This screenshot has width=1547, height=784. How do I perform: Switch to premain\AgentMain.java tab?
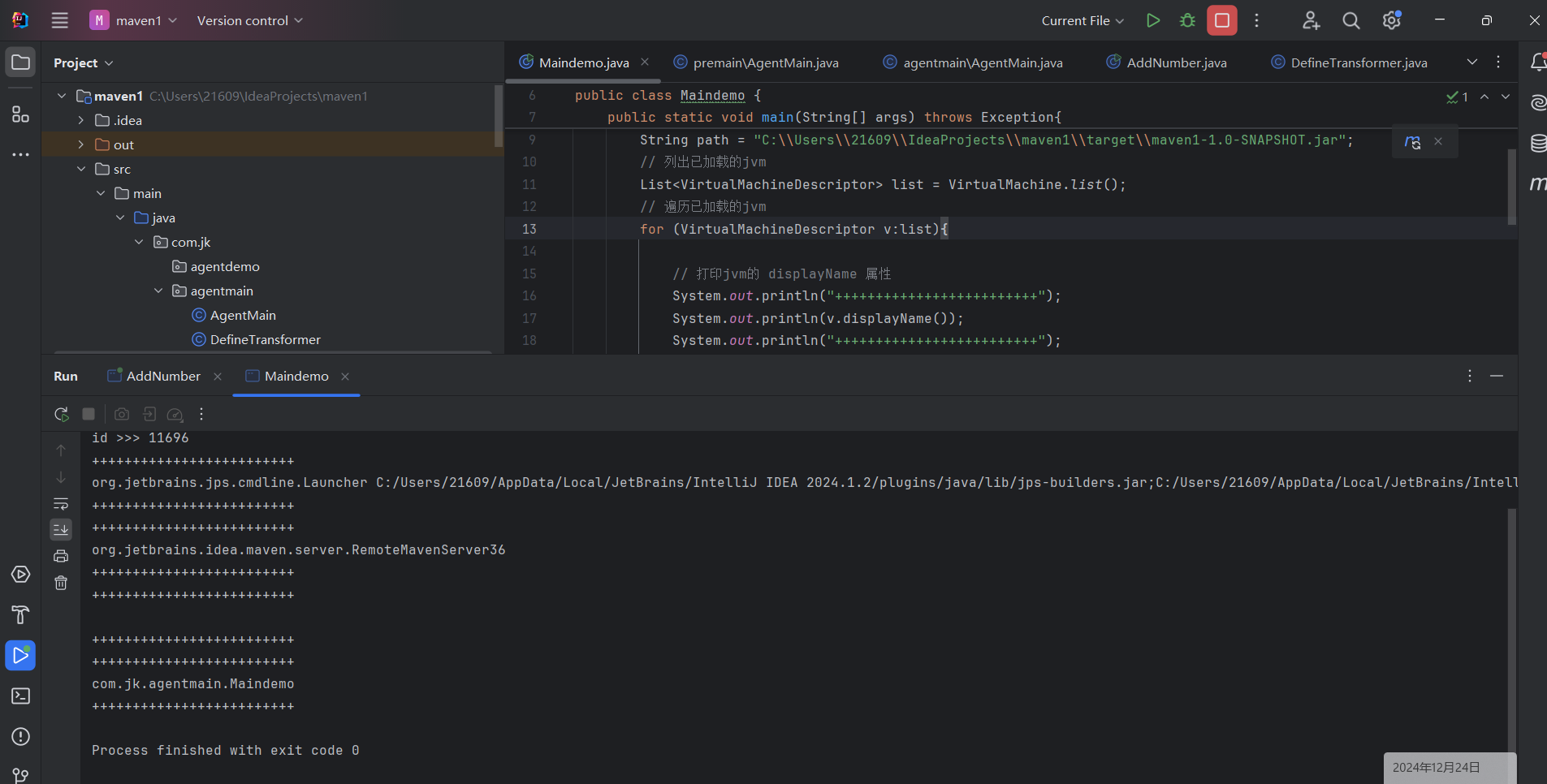click(x=756, y=62)
